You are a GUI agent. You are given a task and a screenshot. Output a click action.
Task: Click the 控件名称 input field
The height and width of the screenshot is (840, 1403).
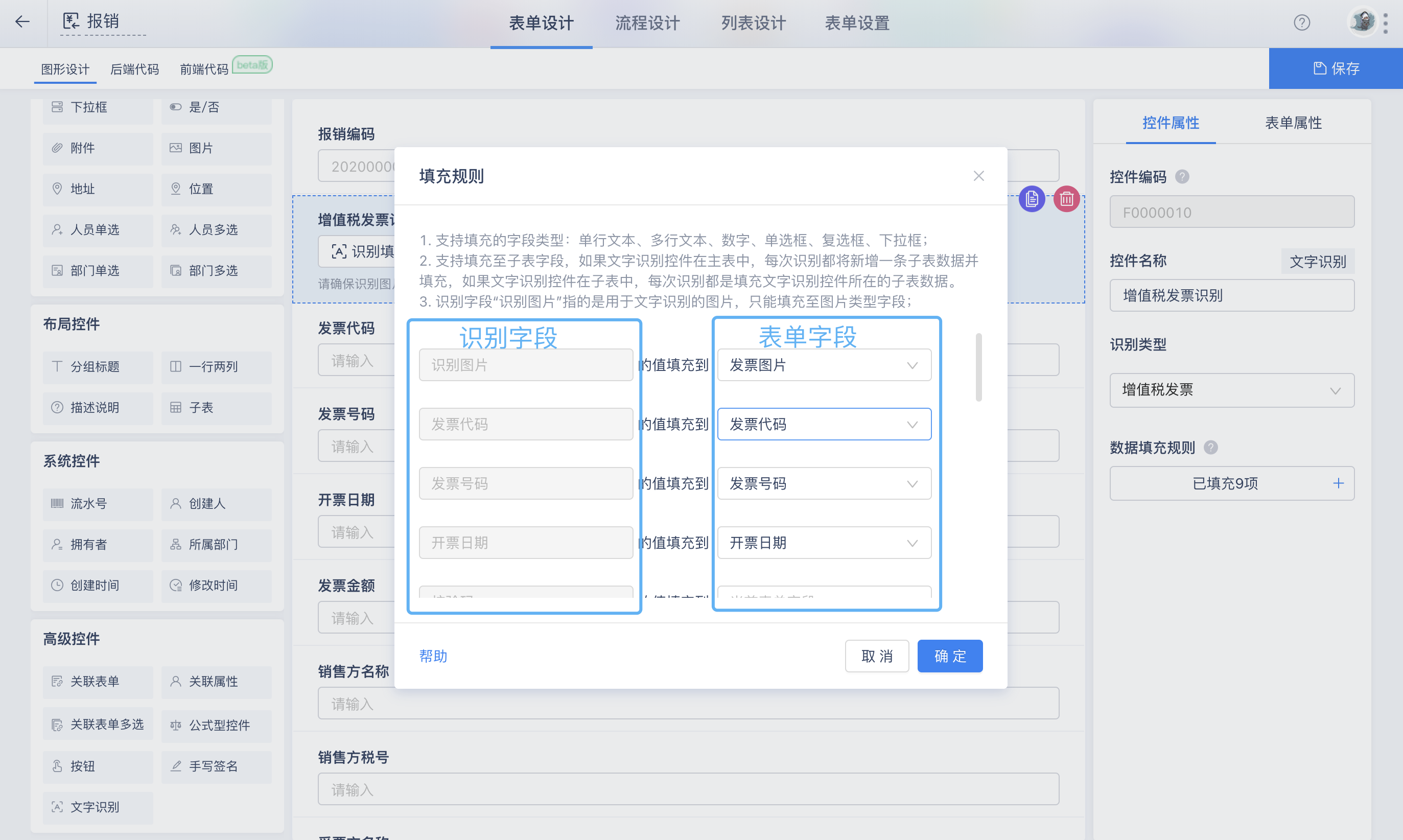click(x=1231, y=295)
